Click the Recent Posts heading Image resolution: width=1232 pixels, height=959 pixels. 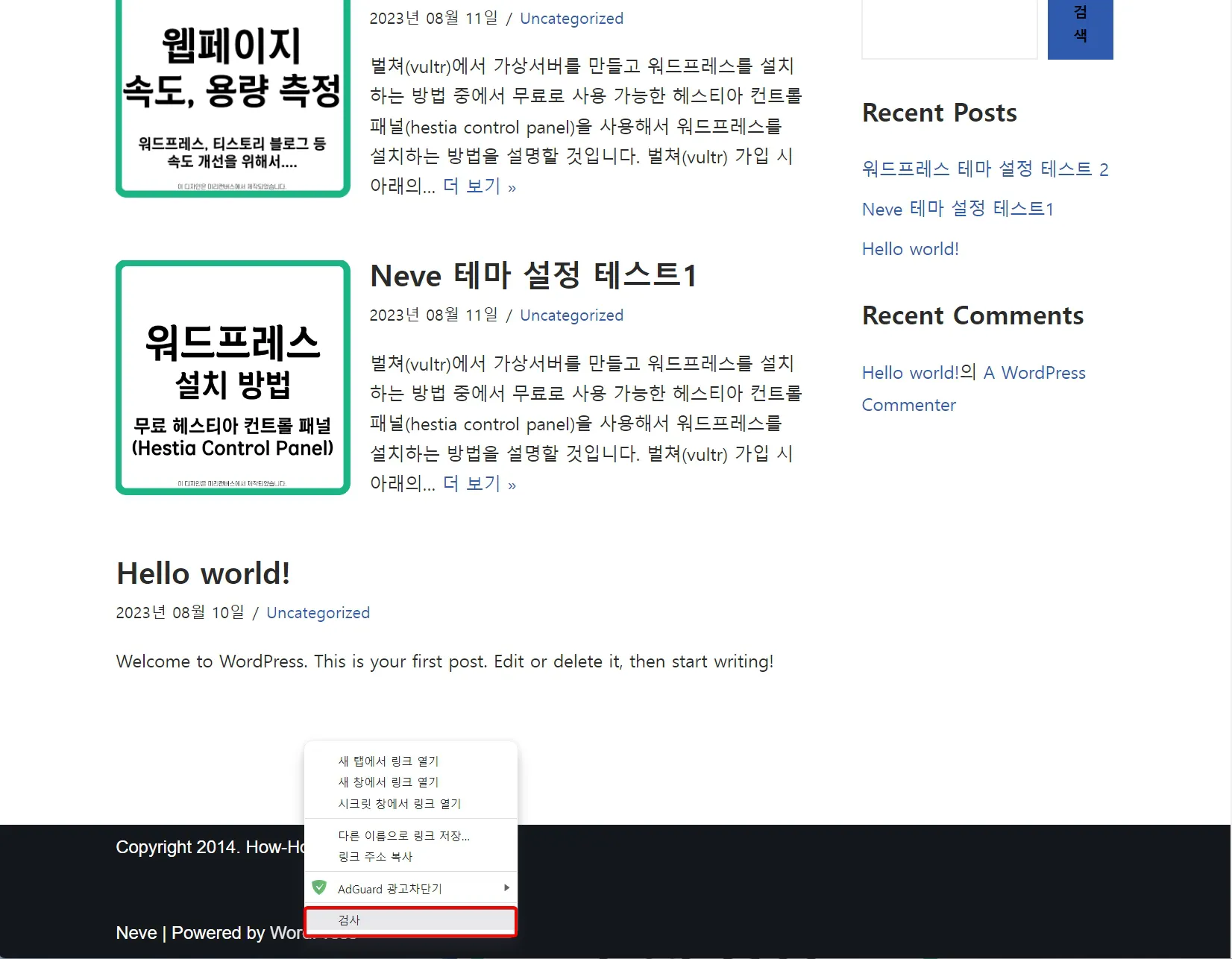coord(940,113)
